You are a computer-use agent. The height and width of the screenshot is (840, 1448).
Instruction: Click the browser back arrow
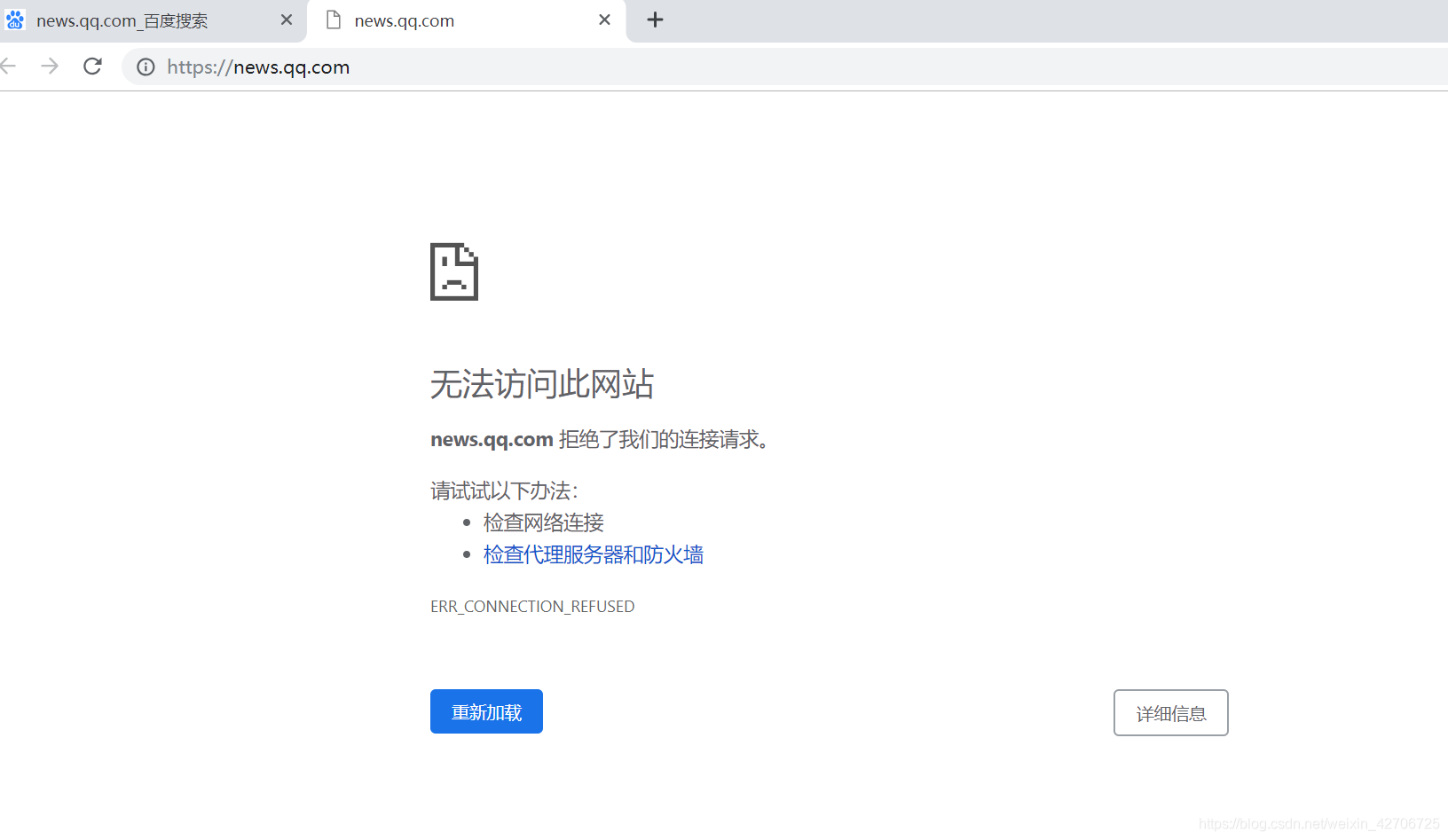coord(8,66)
